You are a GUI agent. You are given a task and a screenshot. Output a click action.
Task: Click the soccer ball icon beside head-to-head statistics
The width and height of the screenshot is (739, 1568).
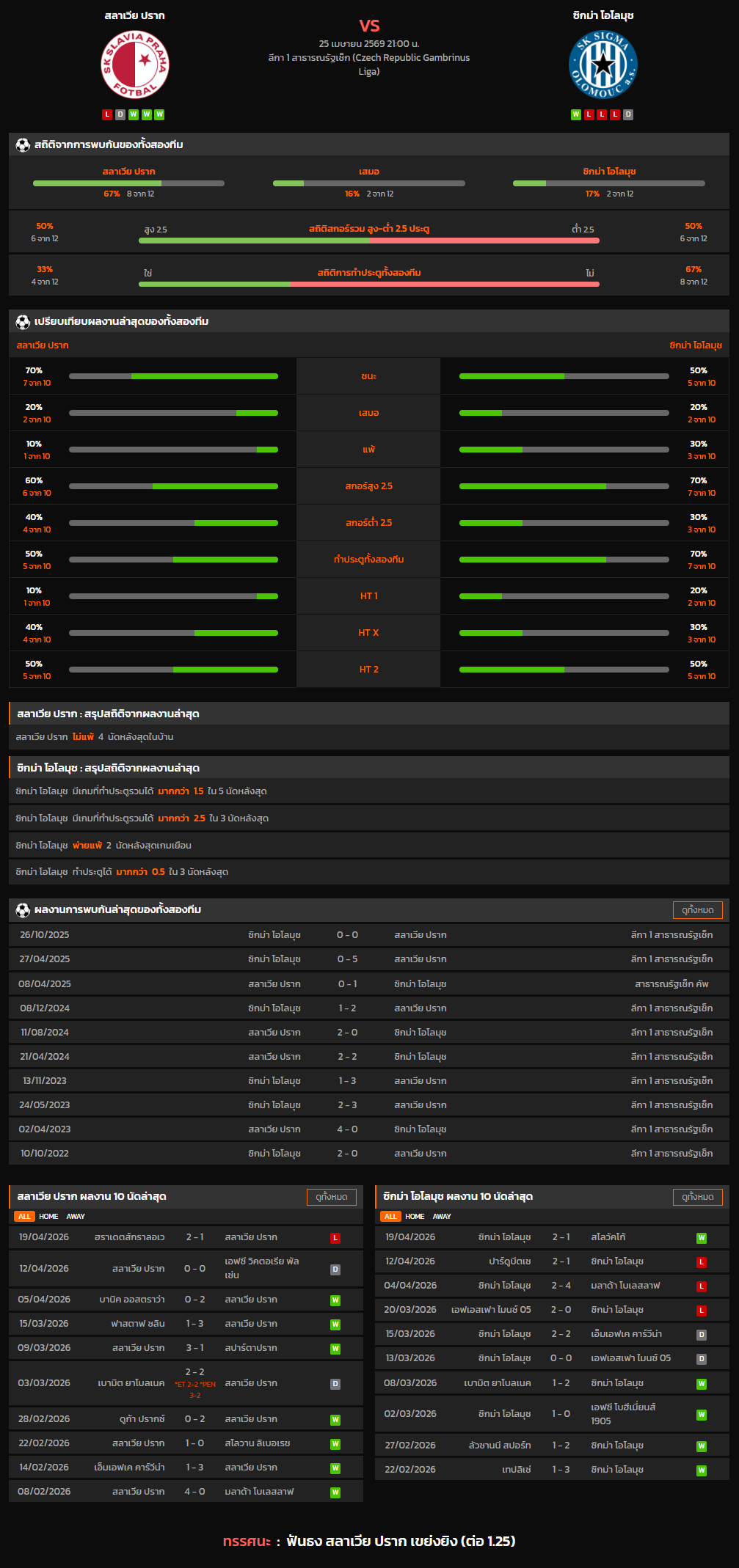[x=23, y=145]
